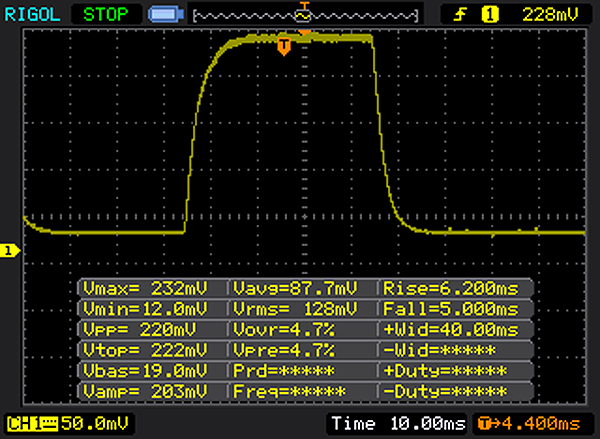Click the Vamp= 203mV measurement
The image size is (600, 439).
coord(145,392)
